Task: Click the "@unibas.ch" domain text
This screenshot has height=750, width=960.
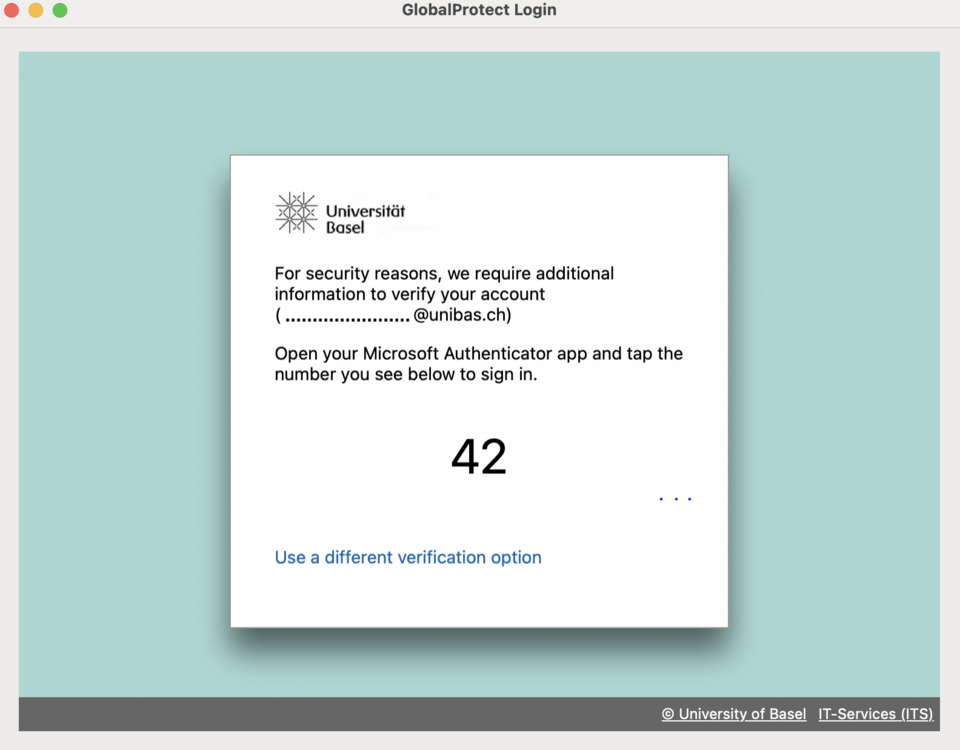Action: (460, 315)
